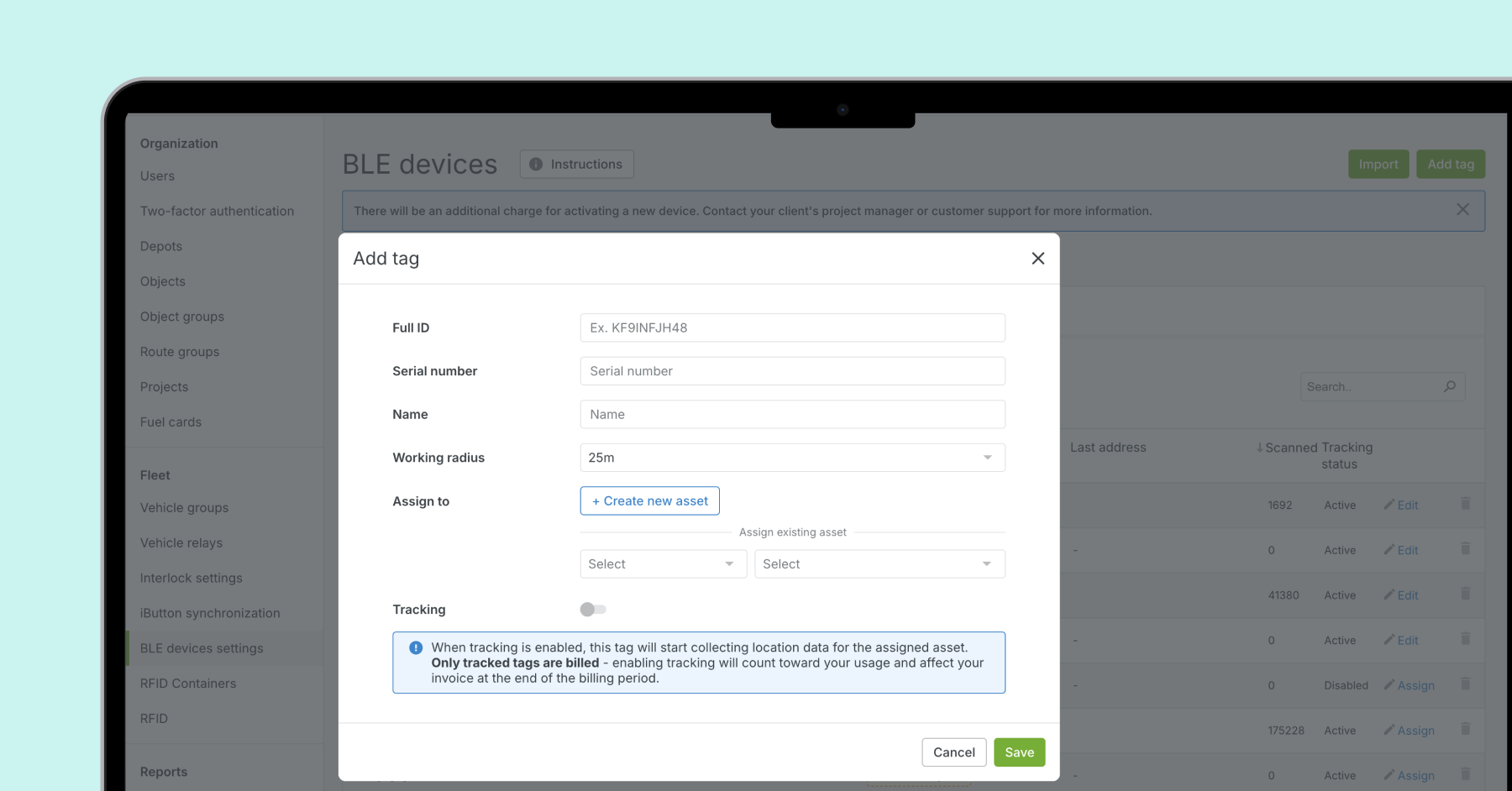Screen dimensions: 1512x791
Task: Click the Cancel button
Action: (x=954, y=752)
